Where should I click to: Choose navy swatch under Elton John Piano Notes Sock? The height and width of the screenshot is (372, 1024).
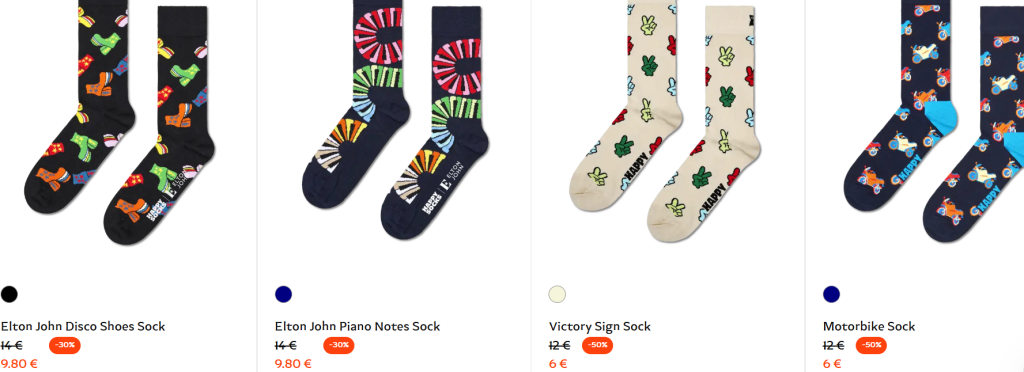pos(283,294)
